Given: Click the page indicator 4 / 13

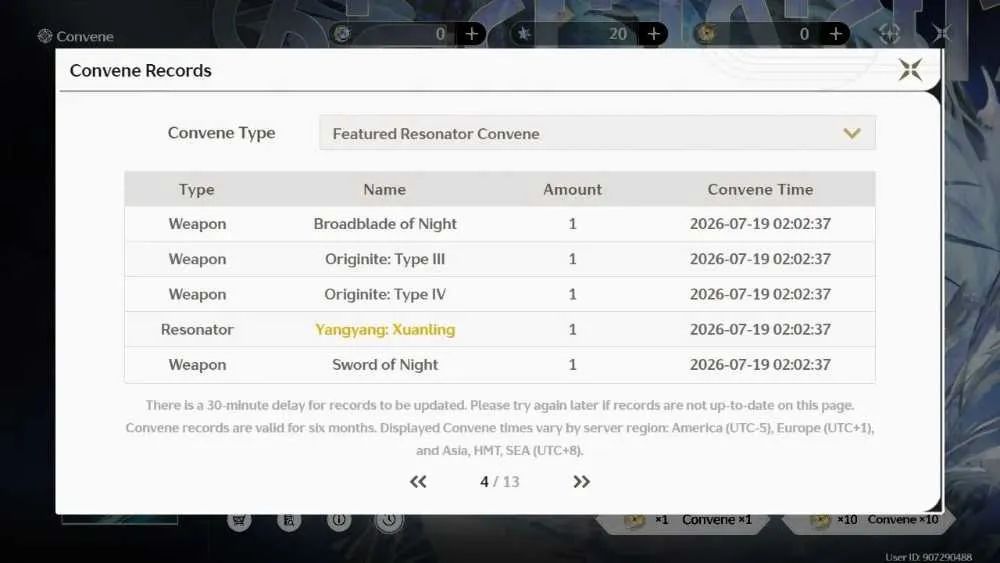Looking at the screenshot, I should point(500,481).
